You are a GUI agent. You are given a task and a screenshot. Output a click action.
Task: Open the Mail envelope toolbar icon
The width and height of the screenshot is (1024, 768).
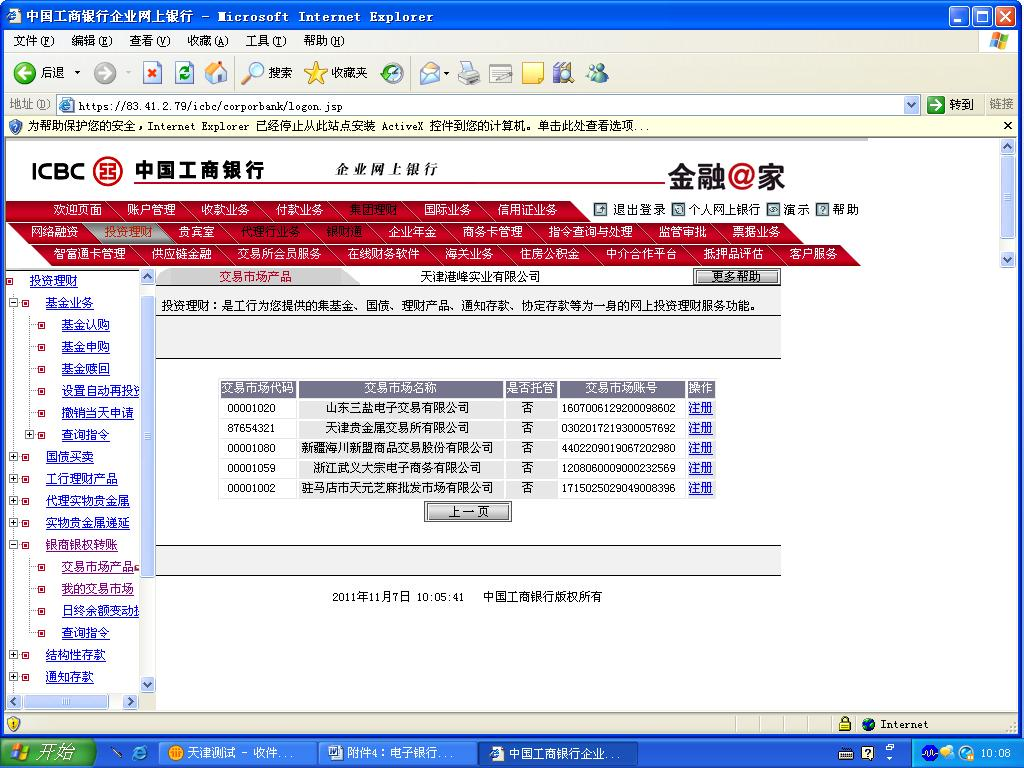tap(430, 72)
